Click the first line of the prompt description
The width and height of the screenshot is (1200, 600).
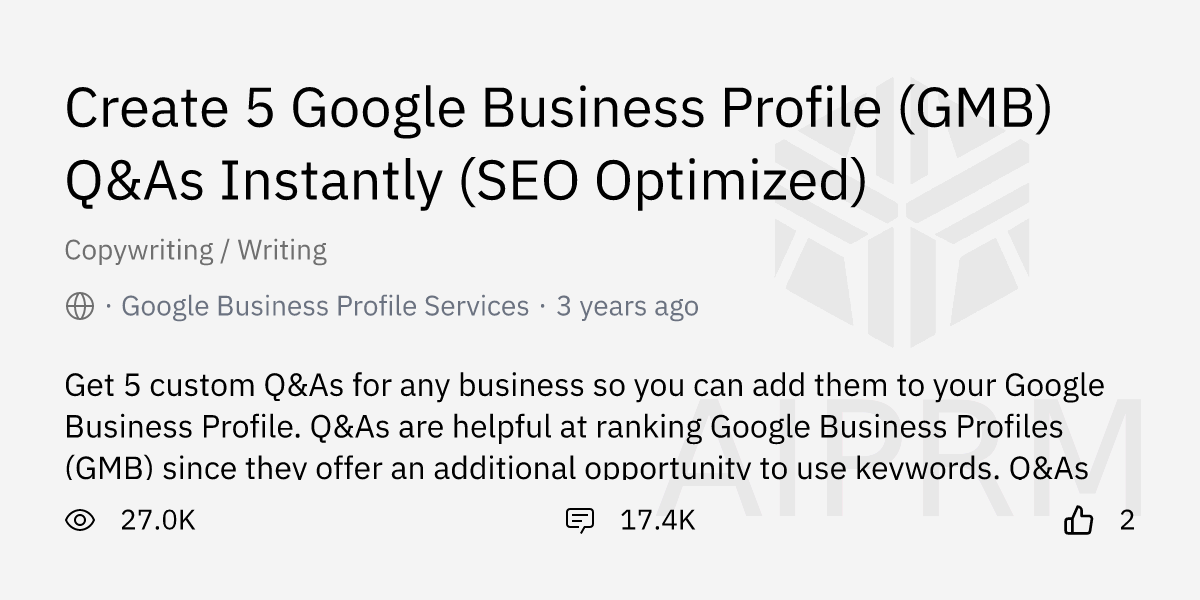tap(585, 385)
